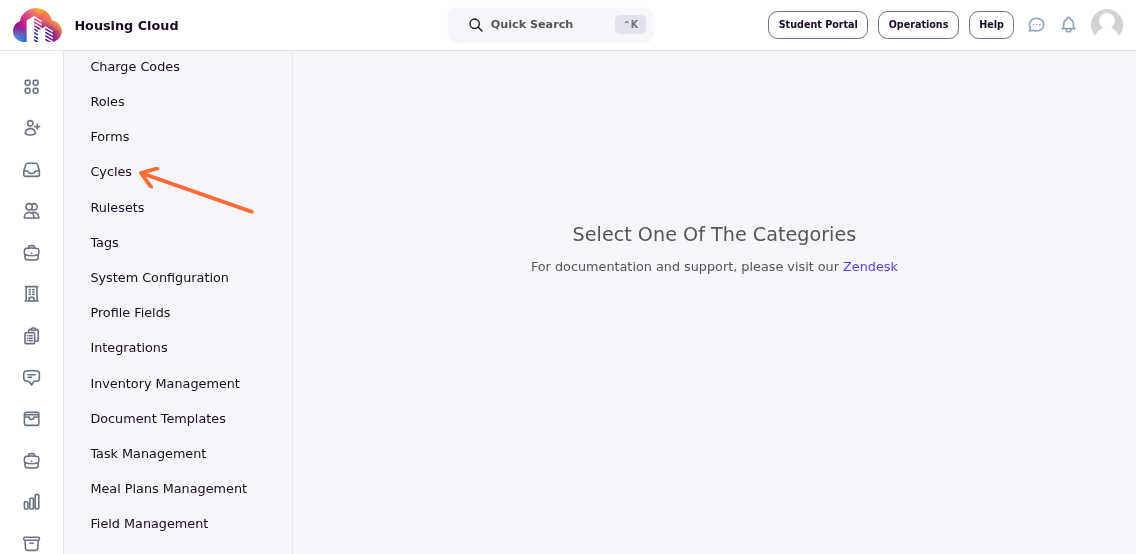Click the notifications bell icon

click(x=1069, y=25)
